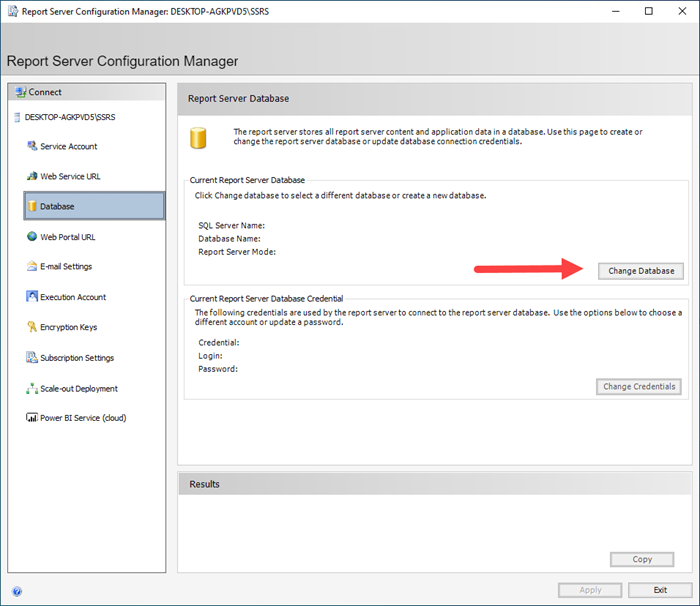Close the Report Server Configuration Manager
Image resolution: width=700 pixels, height=606 pixels.
tap(682, 11)
